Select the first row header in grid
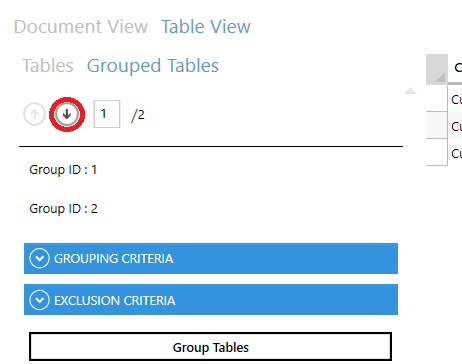462x364 pixels. [437, 98]
